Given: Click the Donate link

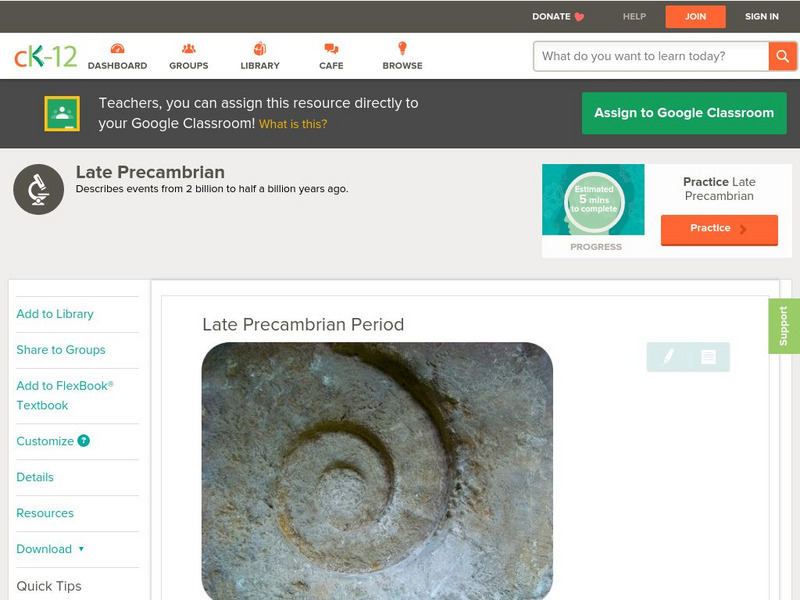Looking at the screenshot, I should point(558,16).
